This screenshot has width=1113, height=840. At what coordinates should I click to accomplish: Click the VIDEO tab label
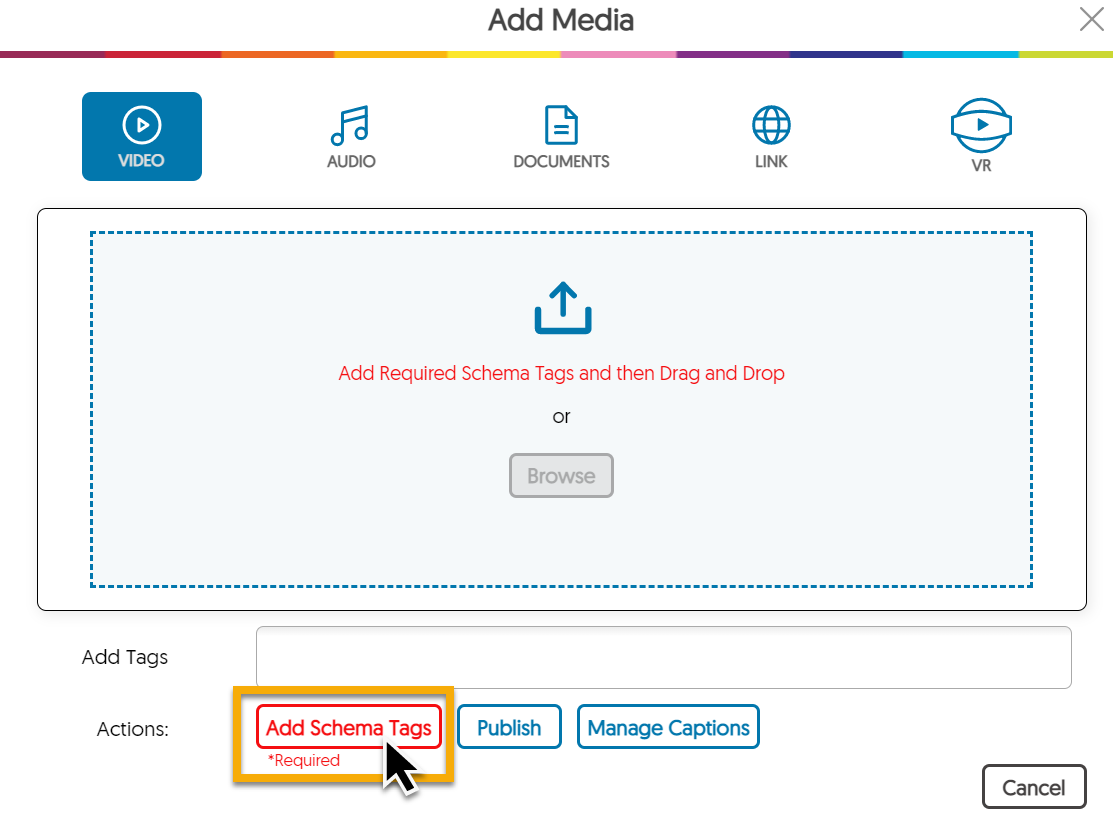click(142, 160)
